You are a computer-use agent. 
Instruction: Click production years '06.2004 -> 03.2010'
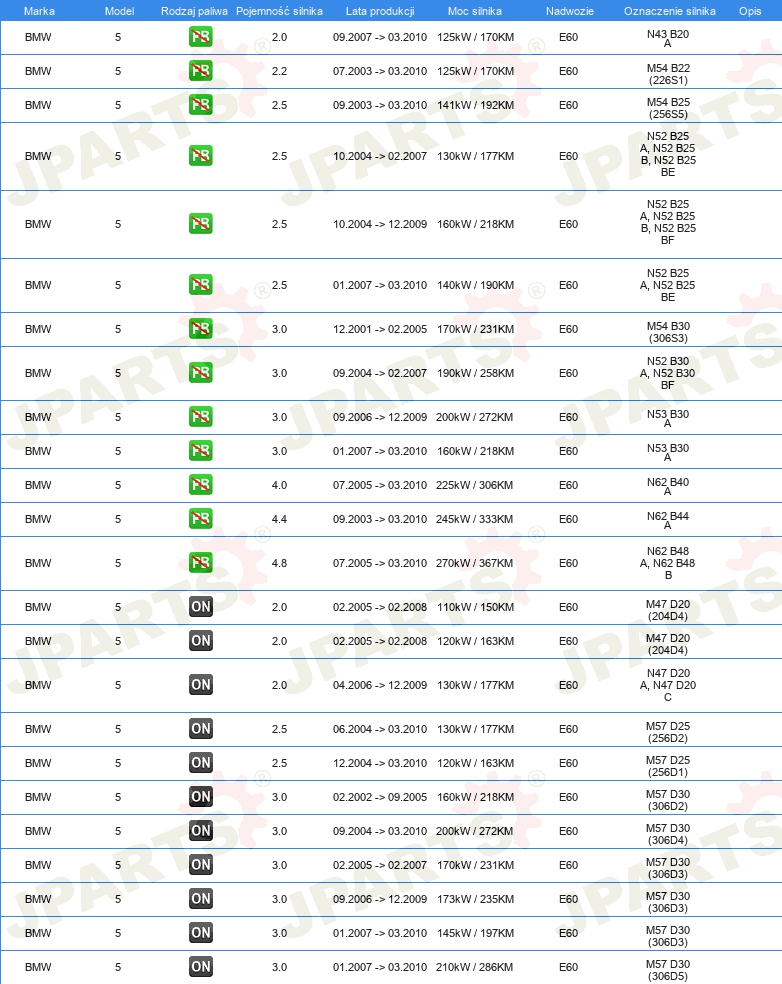[x=380, y=729]
